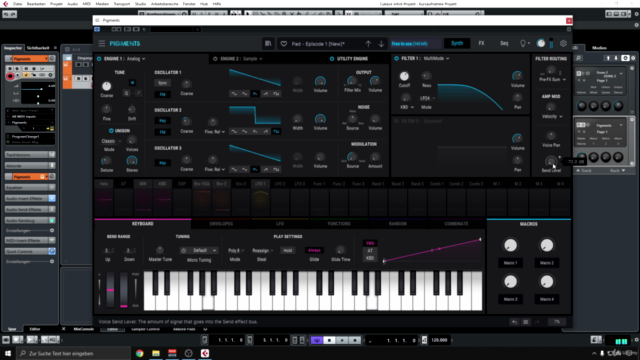Select ramp waveform for Oscillator 1
Screen dimensions: 640x360
[x=266, y=93]
